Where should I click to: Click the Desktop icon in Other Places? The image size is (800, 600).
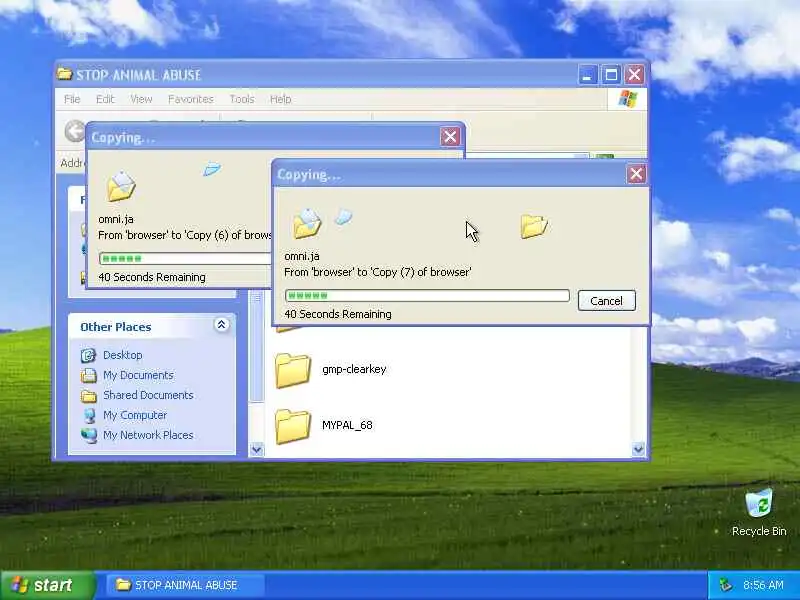(88, 355)
